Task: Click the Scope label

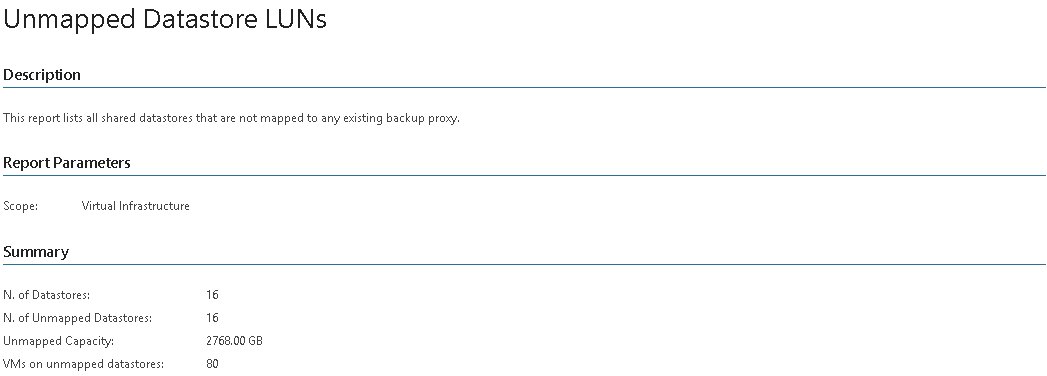Action: [21, 206]
